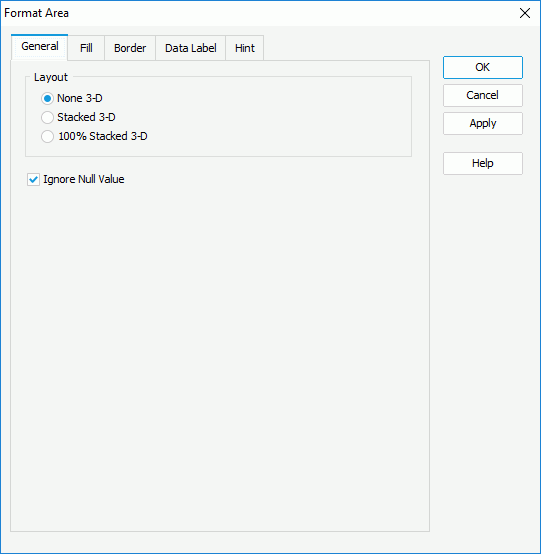Switch to the General tab
Screen dimensions: 541x554
tap(40, 47)
